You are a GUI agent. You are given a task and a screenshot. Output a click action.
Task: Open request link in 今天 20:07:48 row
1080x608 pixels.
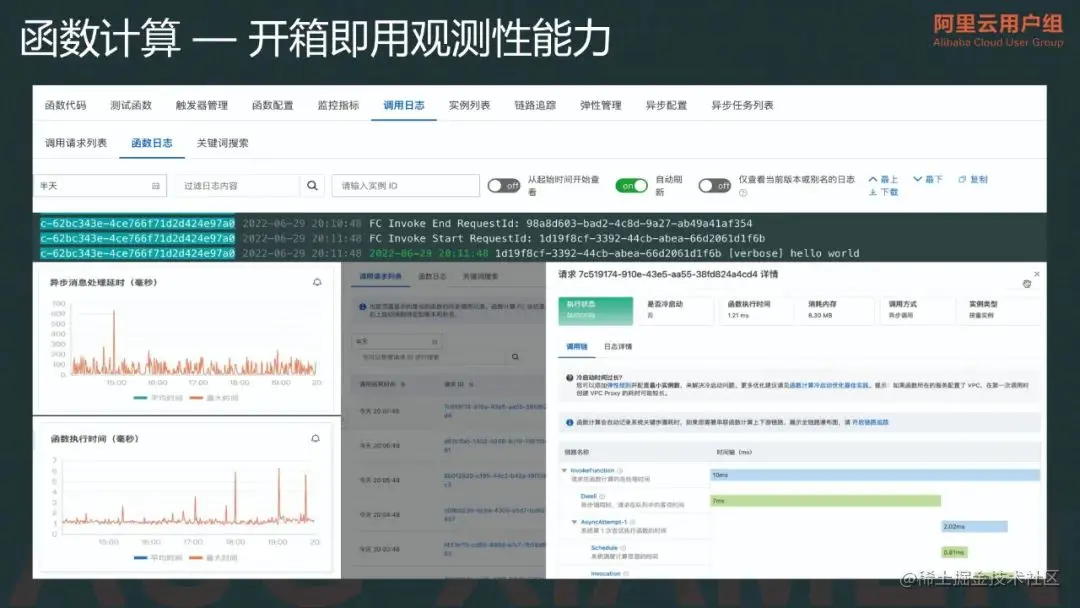[x=495, y=411]
